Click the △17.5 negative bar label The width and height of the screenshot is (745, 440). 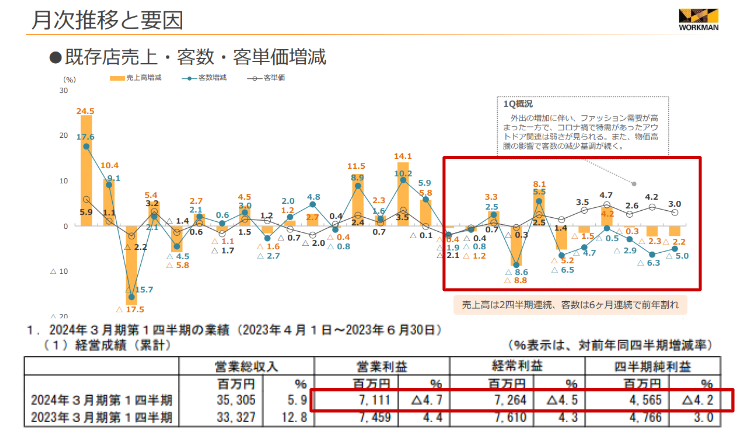click(132, 309)
